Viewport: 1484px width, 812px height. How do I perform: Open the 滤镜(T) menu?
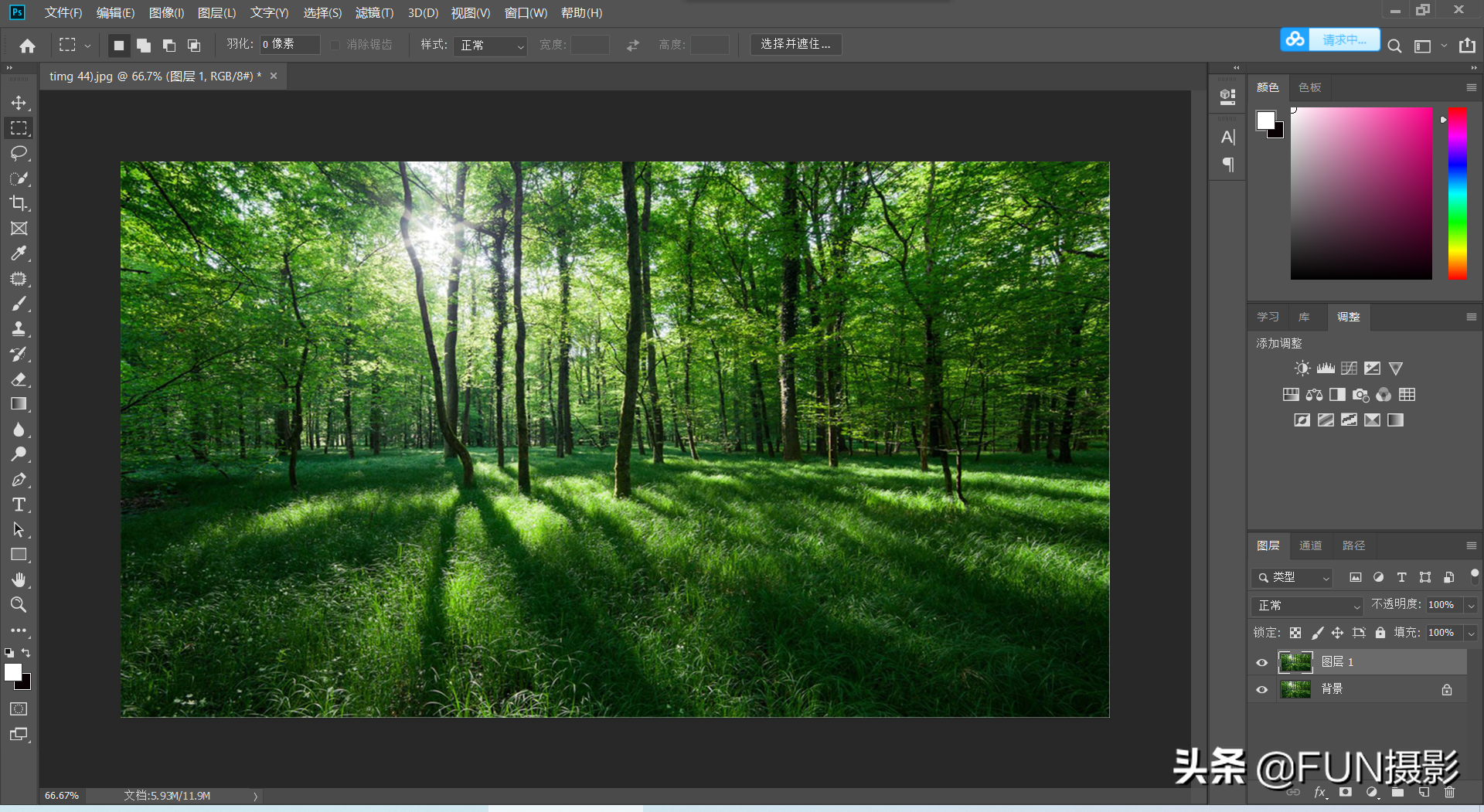pos(374,13)
